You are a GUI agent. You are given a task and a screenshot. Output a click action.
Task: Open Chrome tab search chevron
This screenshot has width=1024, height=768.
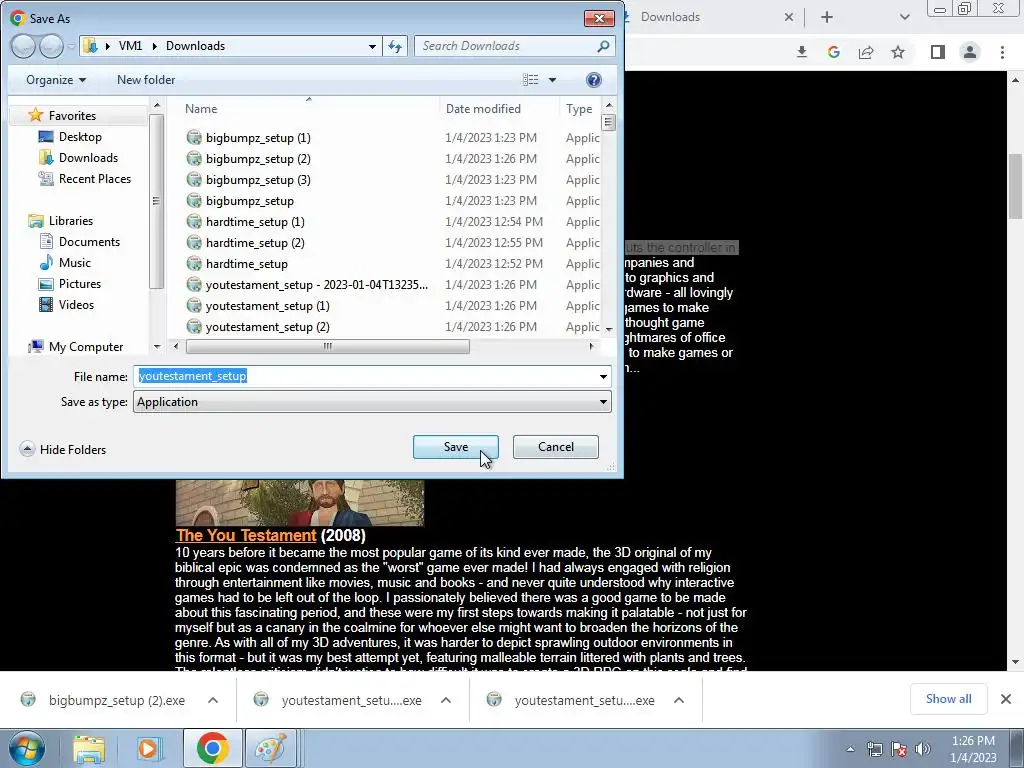coord(904,17)
